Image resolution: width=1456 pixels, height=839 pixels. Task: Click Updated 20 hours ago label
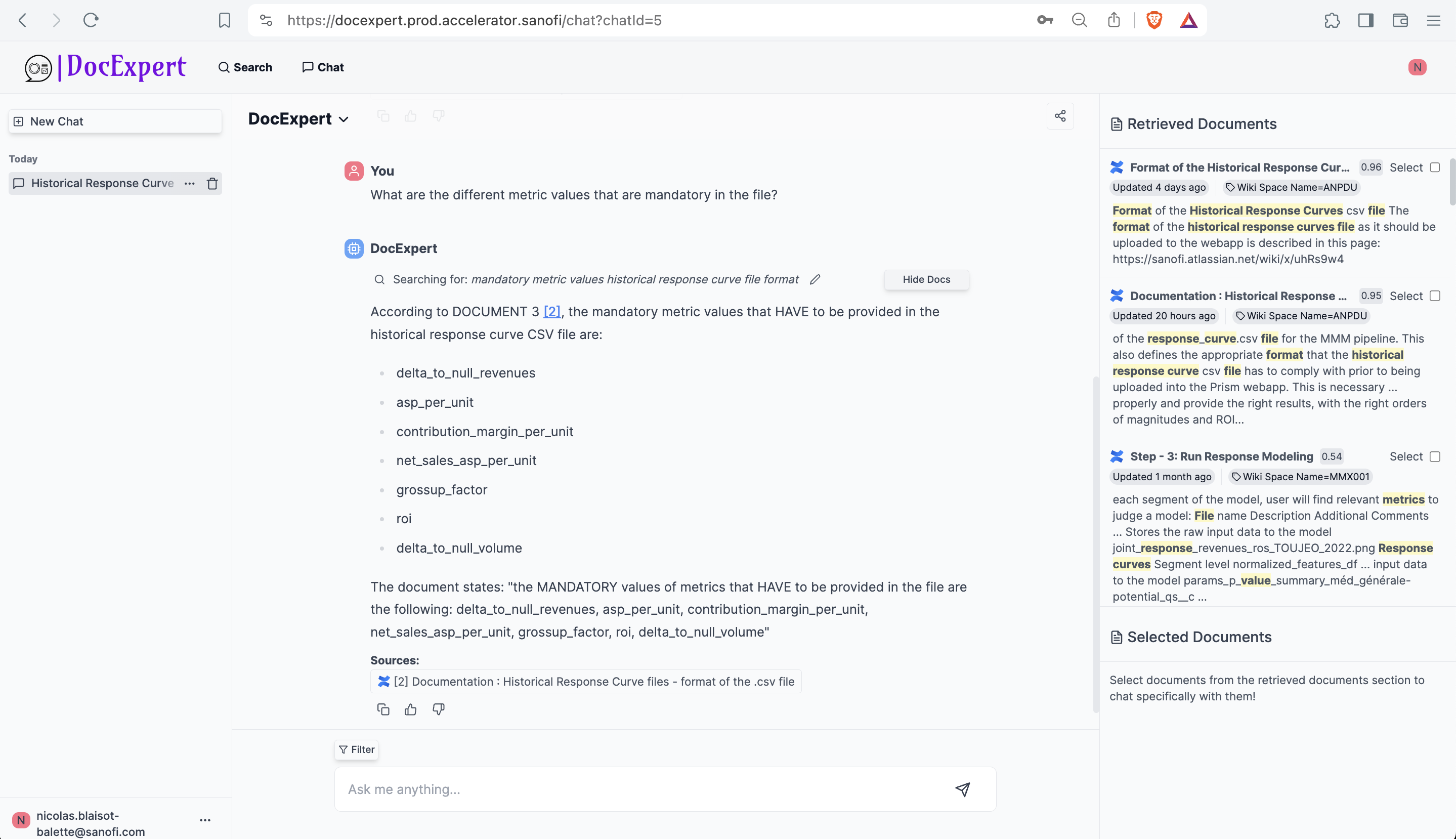pyautogui.click(x=1164, y=316)
